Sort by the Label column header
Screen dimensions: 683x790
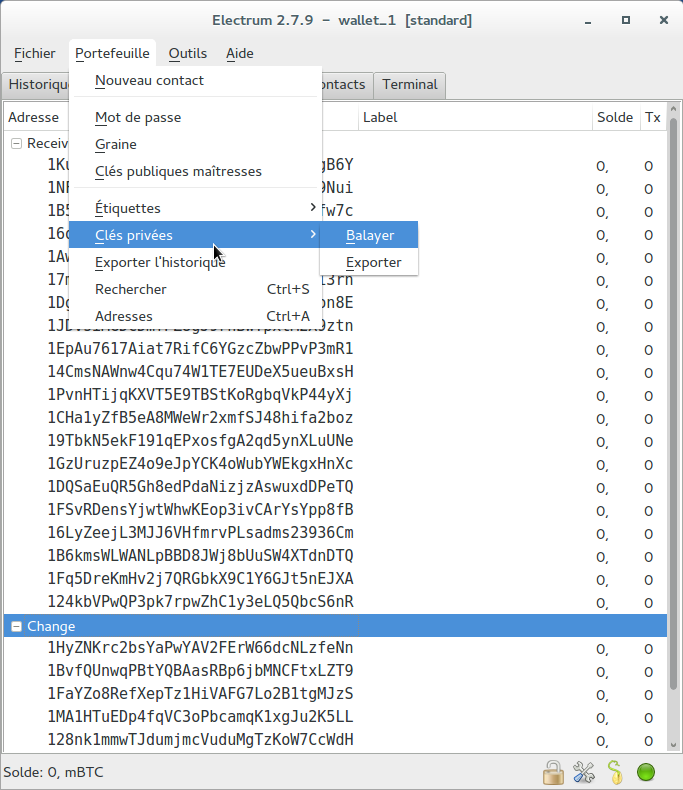click(x=474, y=117)
